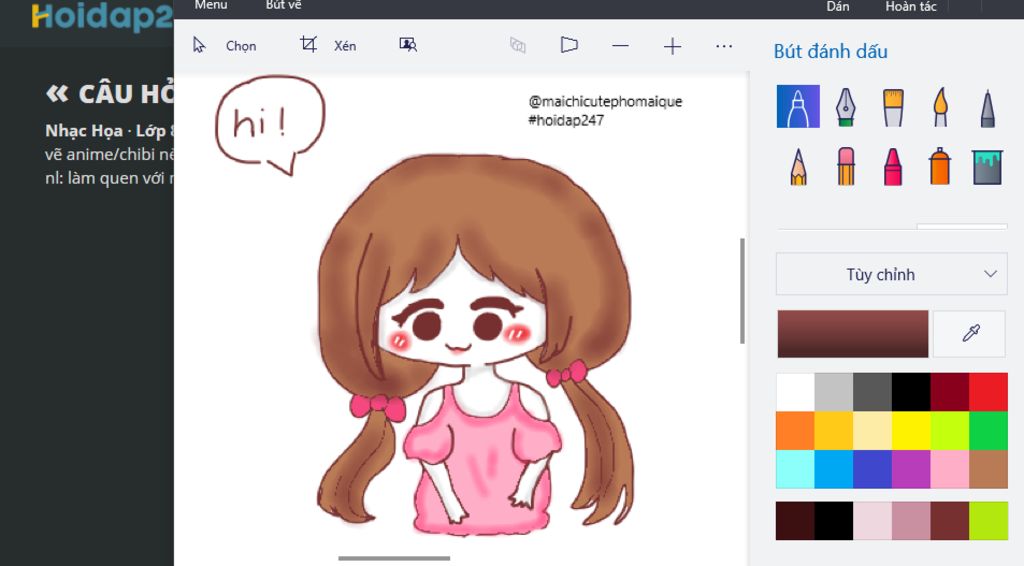Image resolution: width=1024 pixels, height=566 pixels.
Task: Expand the Tùy chỉnh dropdown
Action: [x=891, y=274]
